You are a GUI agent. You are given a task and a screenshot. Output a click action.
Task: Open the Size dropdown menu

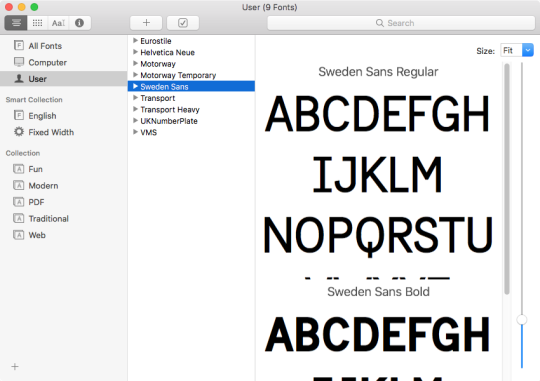[x=517, y=50]
